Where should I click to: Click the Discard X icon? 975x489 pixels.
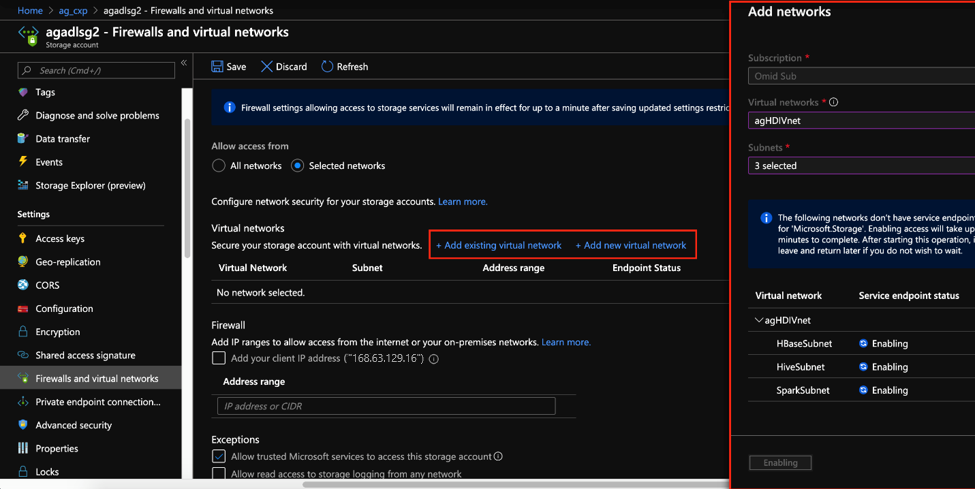266,67
